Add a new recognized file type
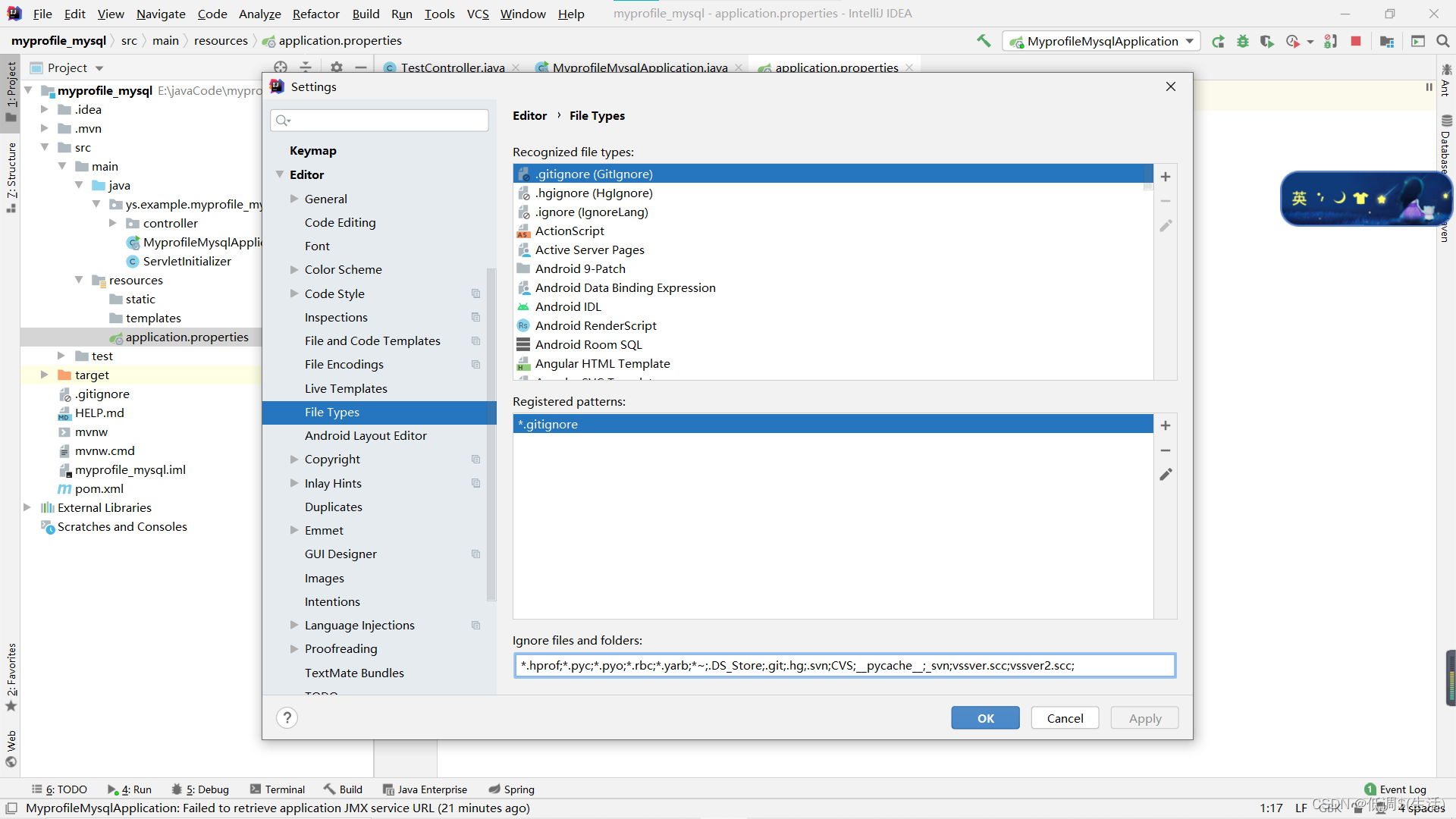Image resolution: width=1456 pixels, height=819 pixels. (x=1166, y=177)
